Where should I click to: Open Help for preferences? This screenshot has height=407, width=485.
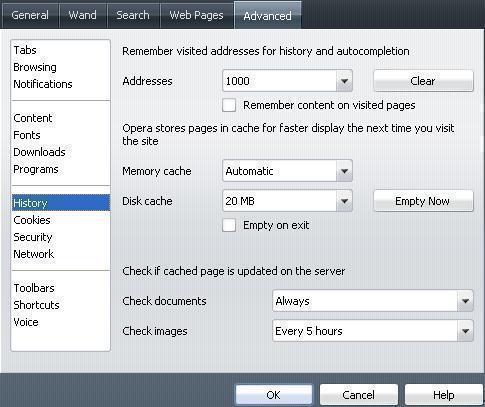tap(444, 395)
